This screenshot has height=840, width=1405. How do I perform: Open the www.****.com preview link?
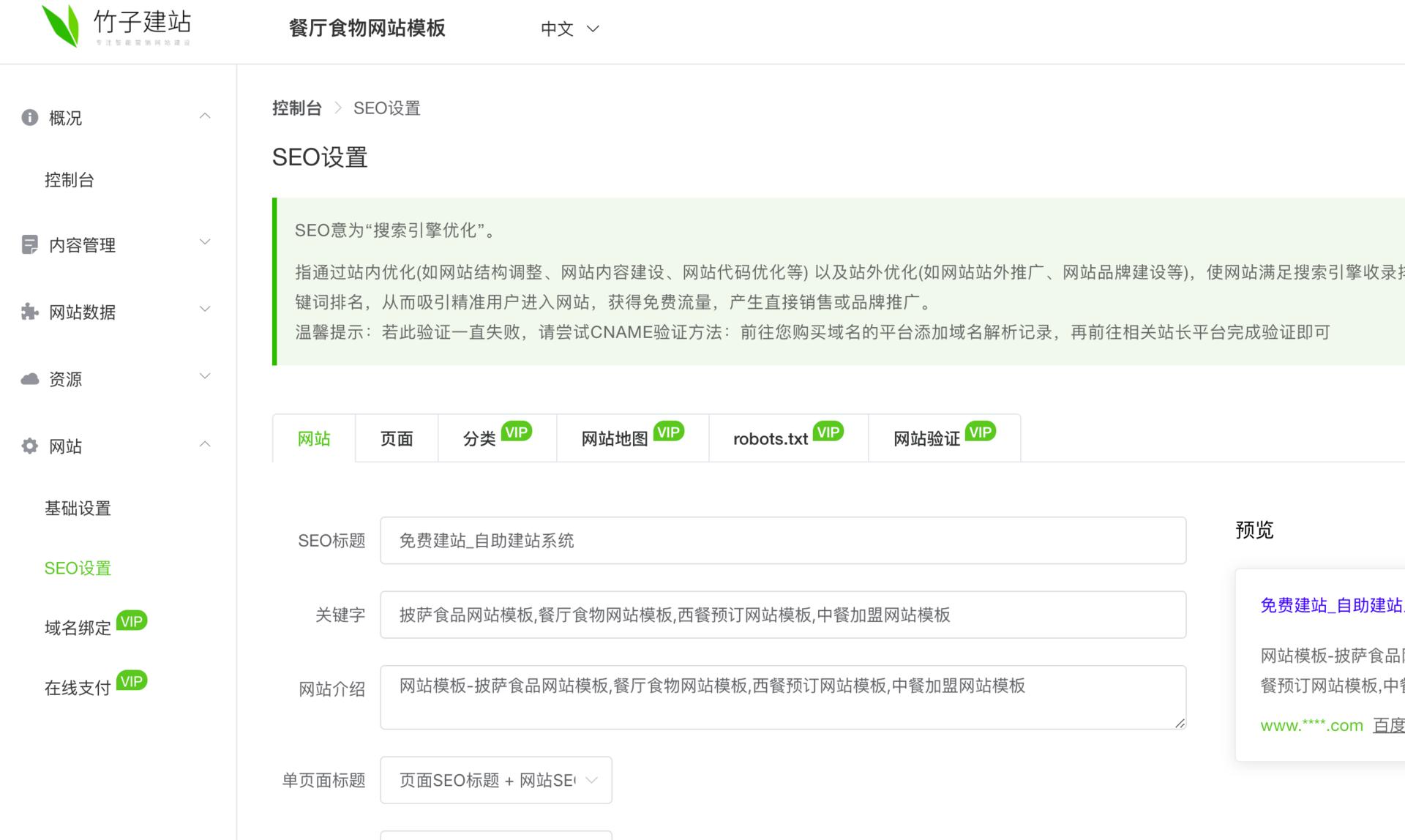click(1311, 725)
